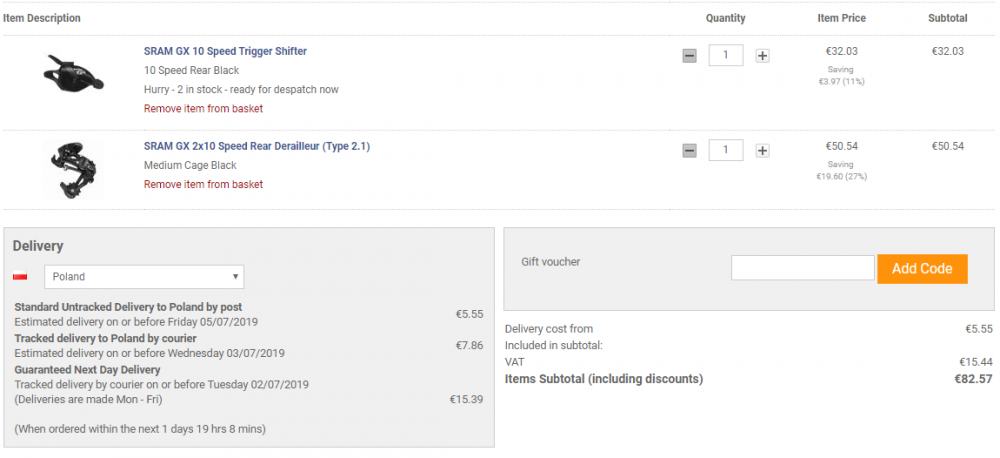The width and height of the screenshot is (1000, 458).
Task: Click the Rear Derailleur quantity field
Action: click(725, 150)
